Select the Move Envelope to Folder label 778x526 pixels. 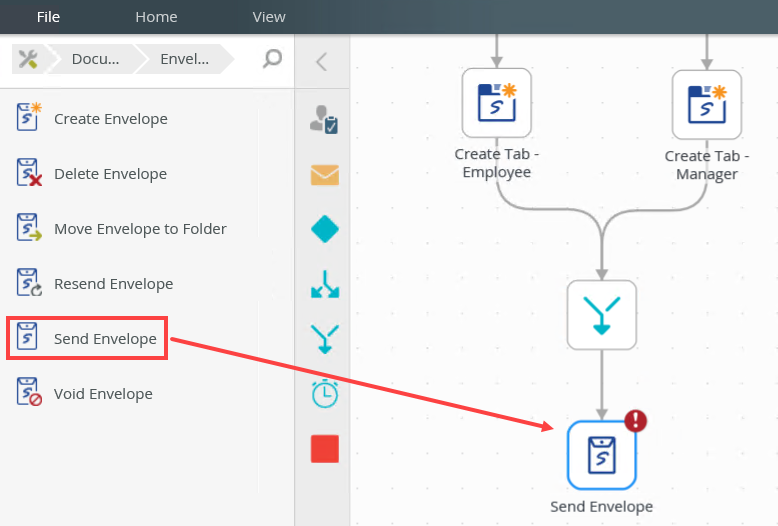[140, 229]
